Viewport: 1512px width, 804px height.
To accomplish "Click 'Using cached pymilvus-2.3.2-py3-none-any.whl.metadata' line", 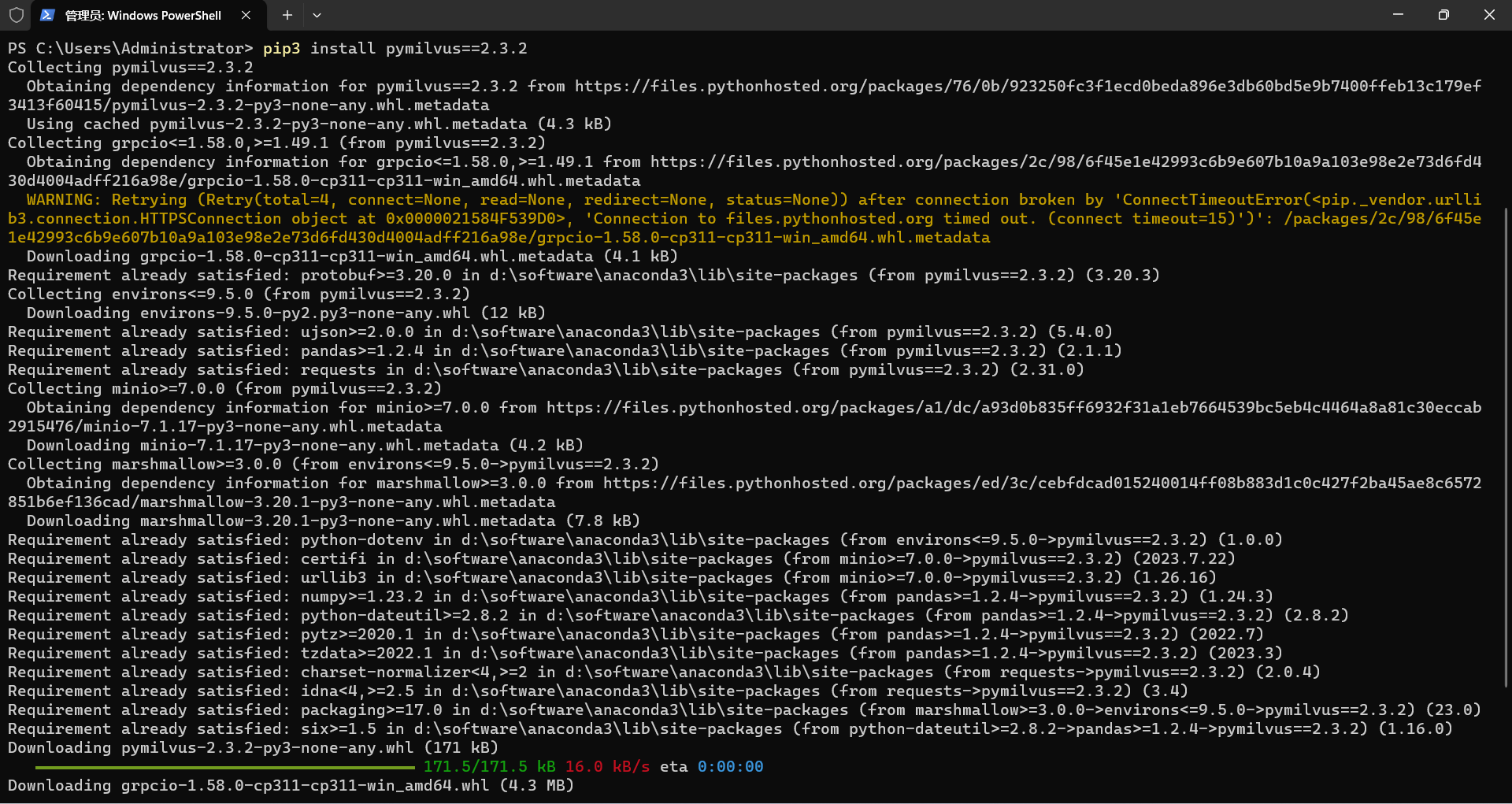I will (x=320, y=124).
